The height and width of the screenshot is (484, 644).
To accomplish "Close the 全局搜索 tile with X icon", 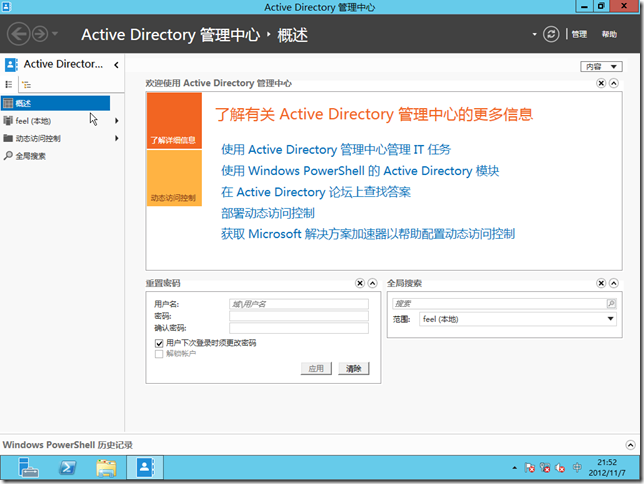I will point(601,283).
